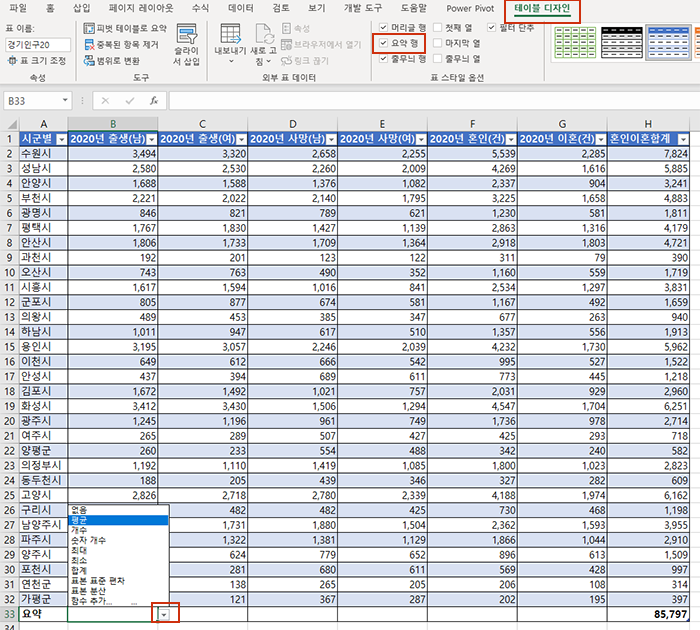This screenshot has height=630, width=700.
Task: Open filter dropdown for 2020년 출생(남)
Action: click(x=152, y=139)
